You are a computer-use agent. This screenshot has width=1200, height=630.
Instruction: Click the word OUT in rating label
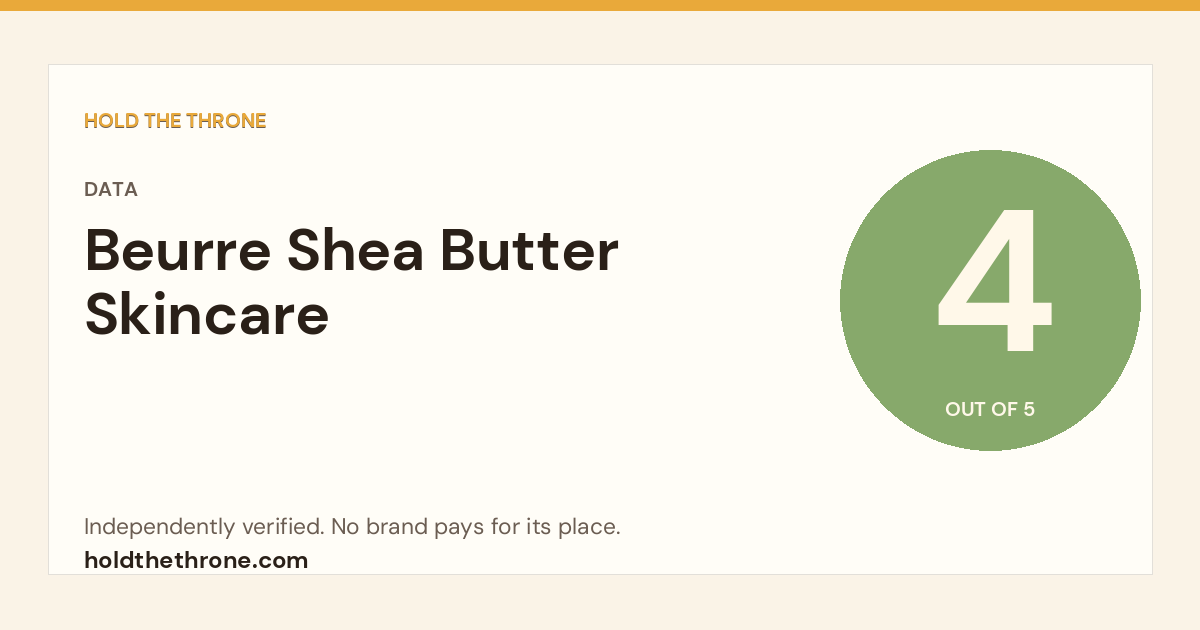963,409
